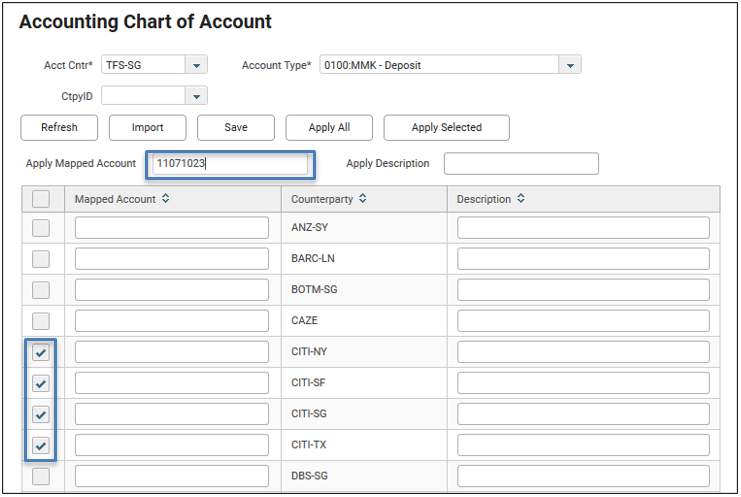Viewport: 741px width, 497px height.
Task: Expand the Account Type dropdown
Action: point(570,65)
